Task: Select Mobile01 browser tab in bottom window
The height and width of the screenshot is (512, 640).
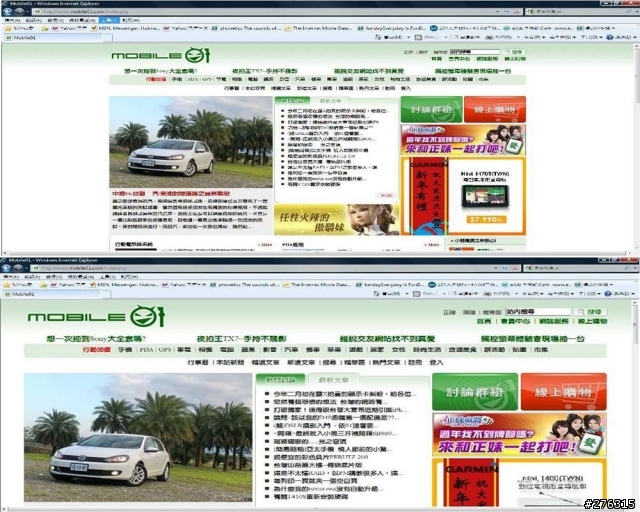Action: pyautogui.click(x=53, y=294)
